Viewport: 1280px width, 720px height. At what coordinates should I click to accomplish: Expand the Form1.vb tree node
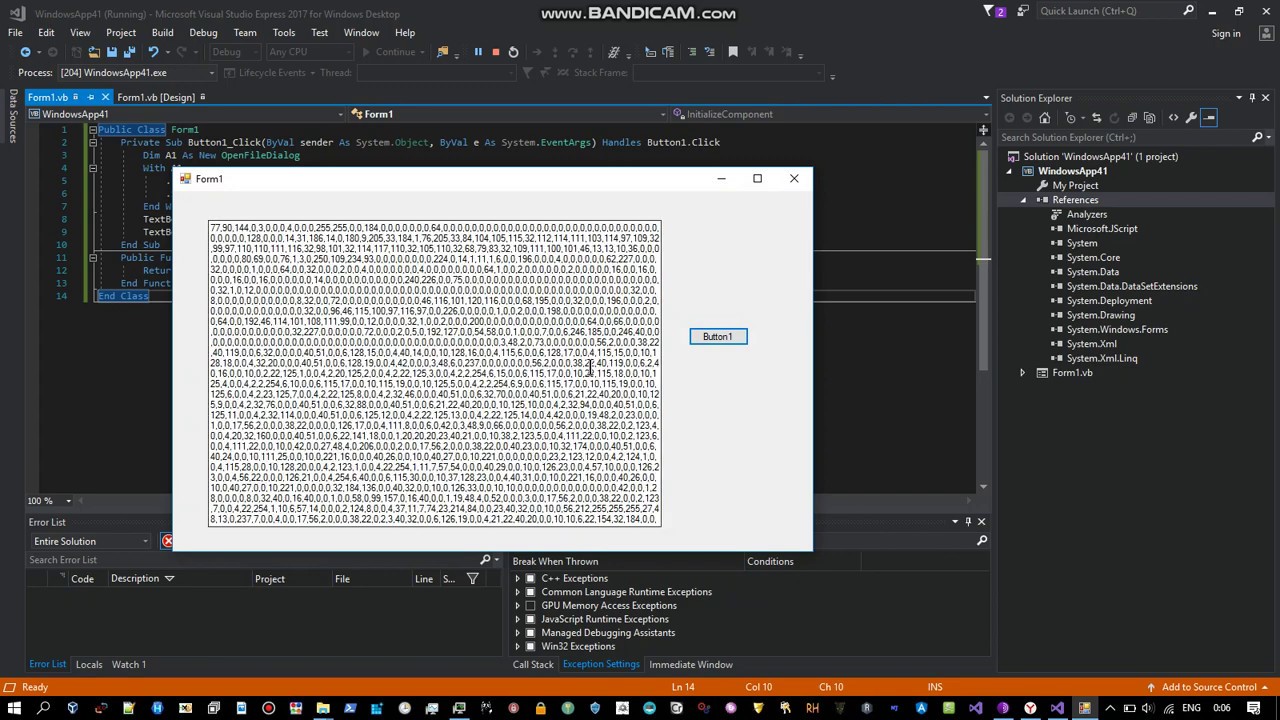pyautogui.click(x=1022, y=373)
